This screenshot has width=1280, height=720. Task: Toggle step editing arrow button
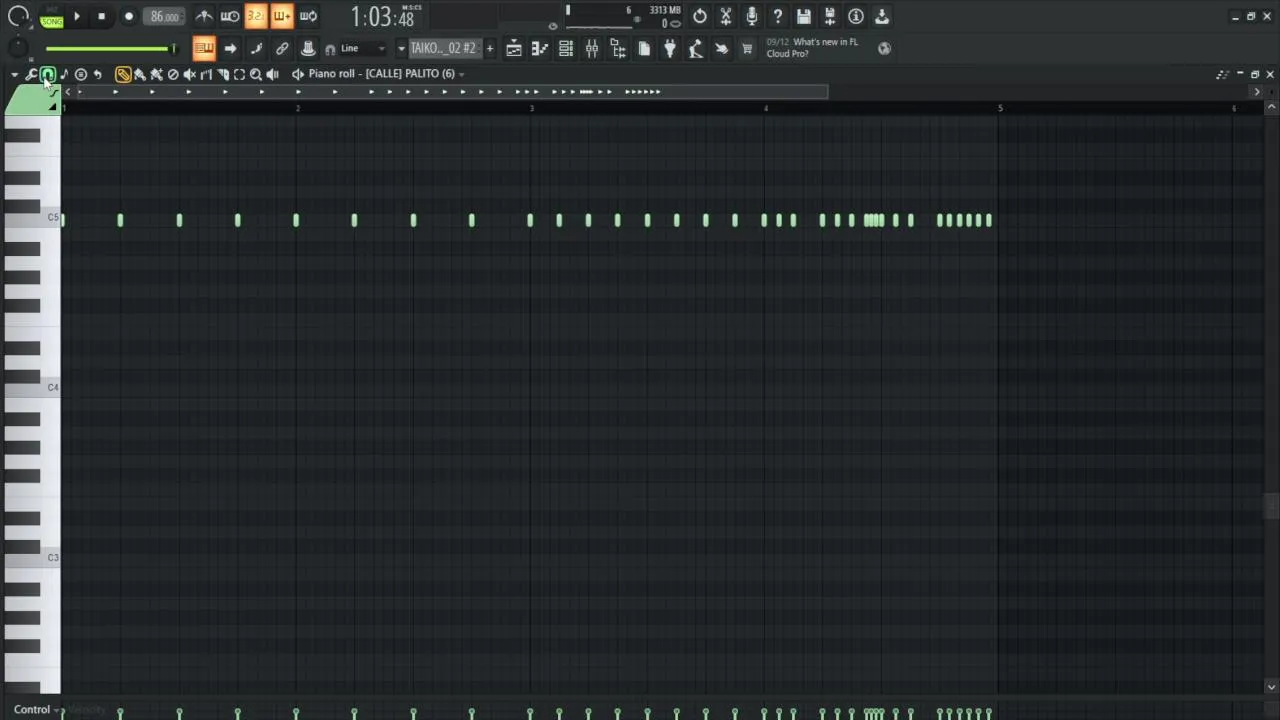tap(230, 48)
